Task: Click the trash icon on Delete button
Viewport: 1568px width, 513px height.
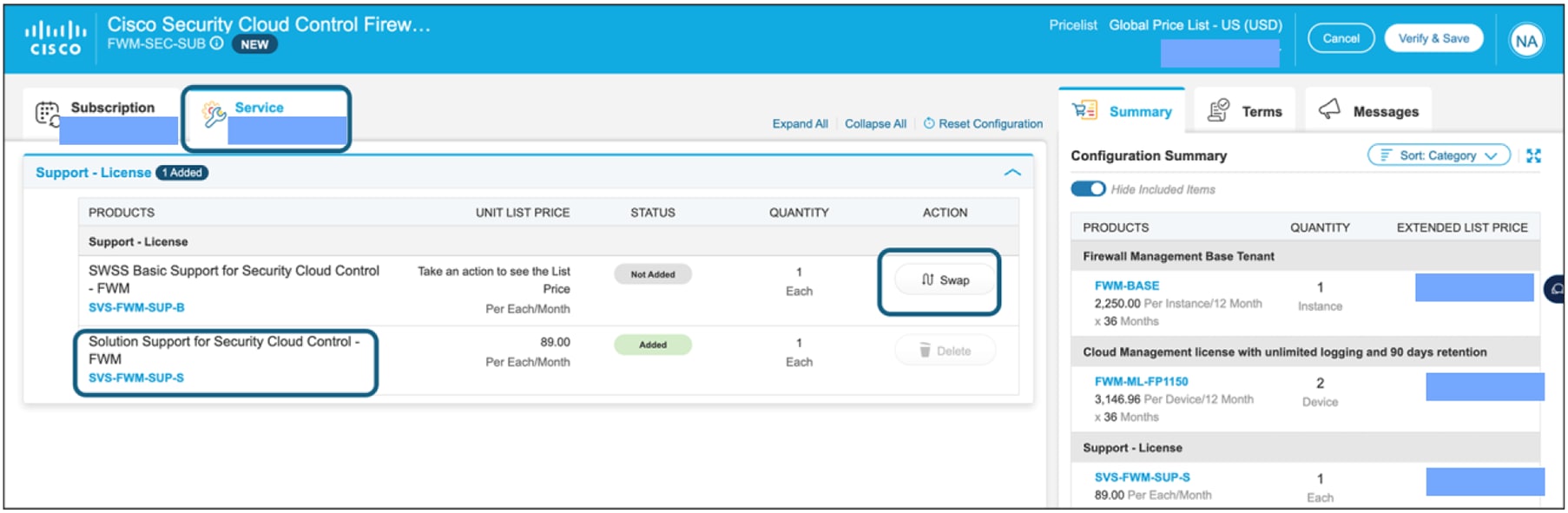Action: [926, 351]
